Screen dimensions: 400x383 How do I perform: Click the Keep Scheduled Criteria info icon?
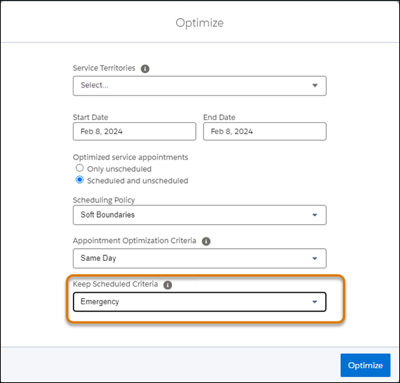click(x=168, y=285)
